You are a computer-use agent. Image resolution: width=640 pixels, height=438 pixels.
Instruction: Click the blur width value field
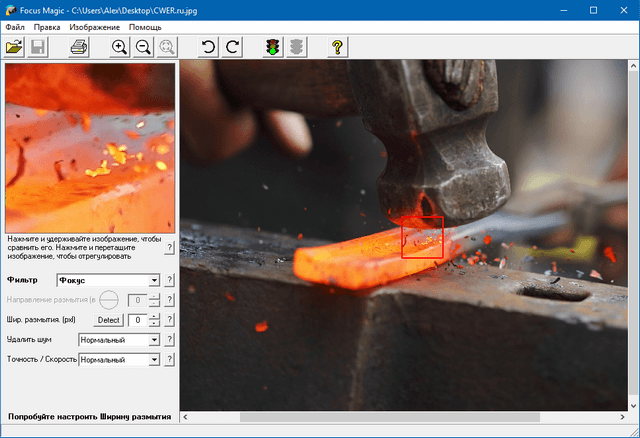point(136,320)
